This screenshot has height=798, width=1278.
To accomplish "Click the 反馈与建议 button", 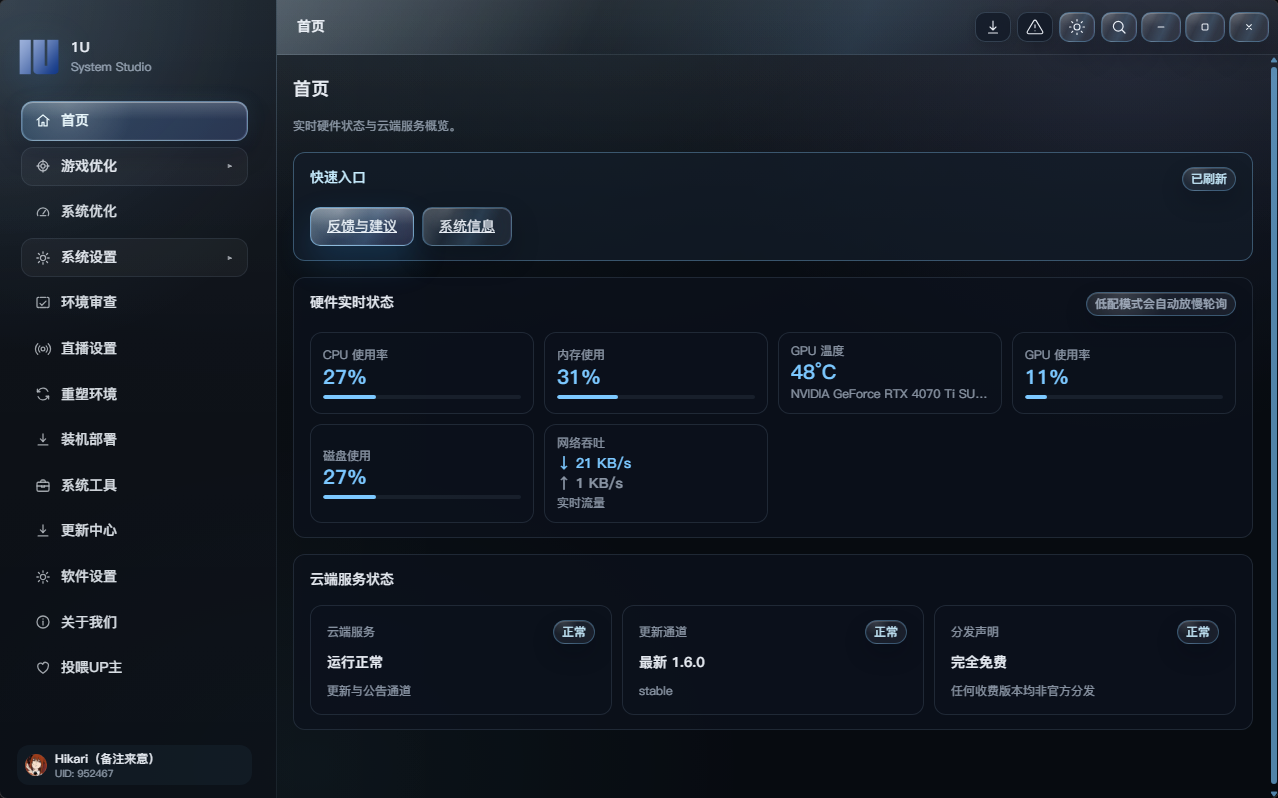I will [x=362, y=226].
